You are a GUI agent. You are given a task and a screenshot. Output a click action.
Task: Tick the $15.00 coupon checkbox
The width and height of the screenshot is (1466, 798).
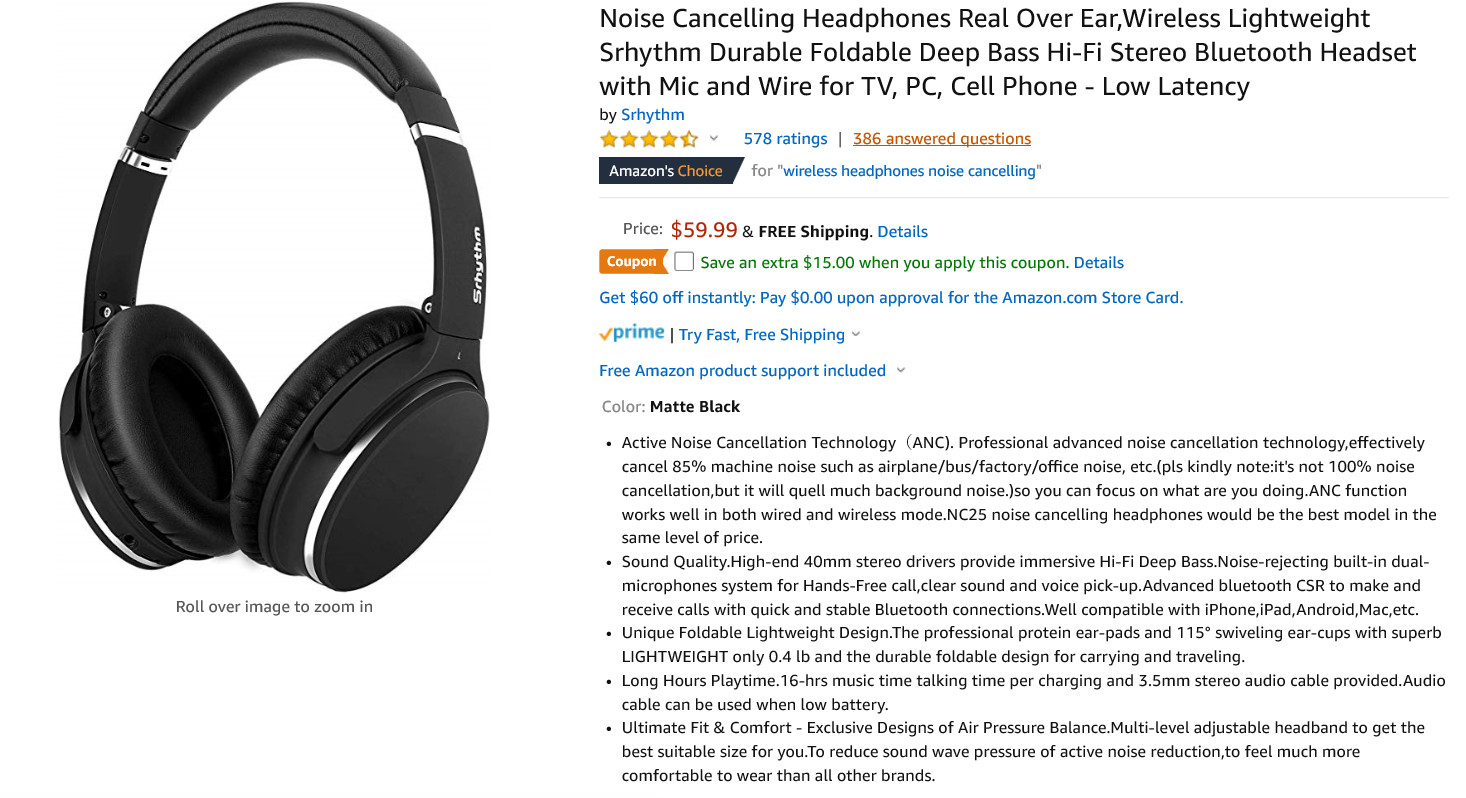[684, 262]
